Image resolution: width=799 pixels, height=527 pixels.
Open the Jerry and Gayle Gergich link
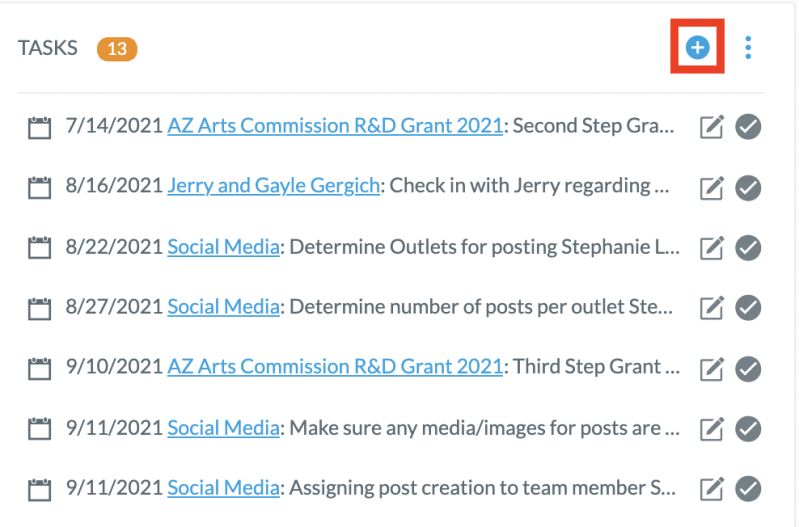(x=274, y=186)
